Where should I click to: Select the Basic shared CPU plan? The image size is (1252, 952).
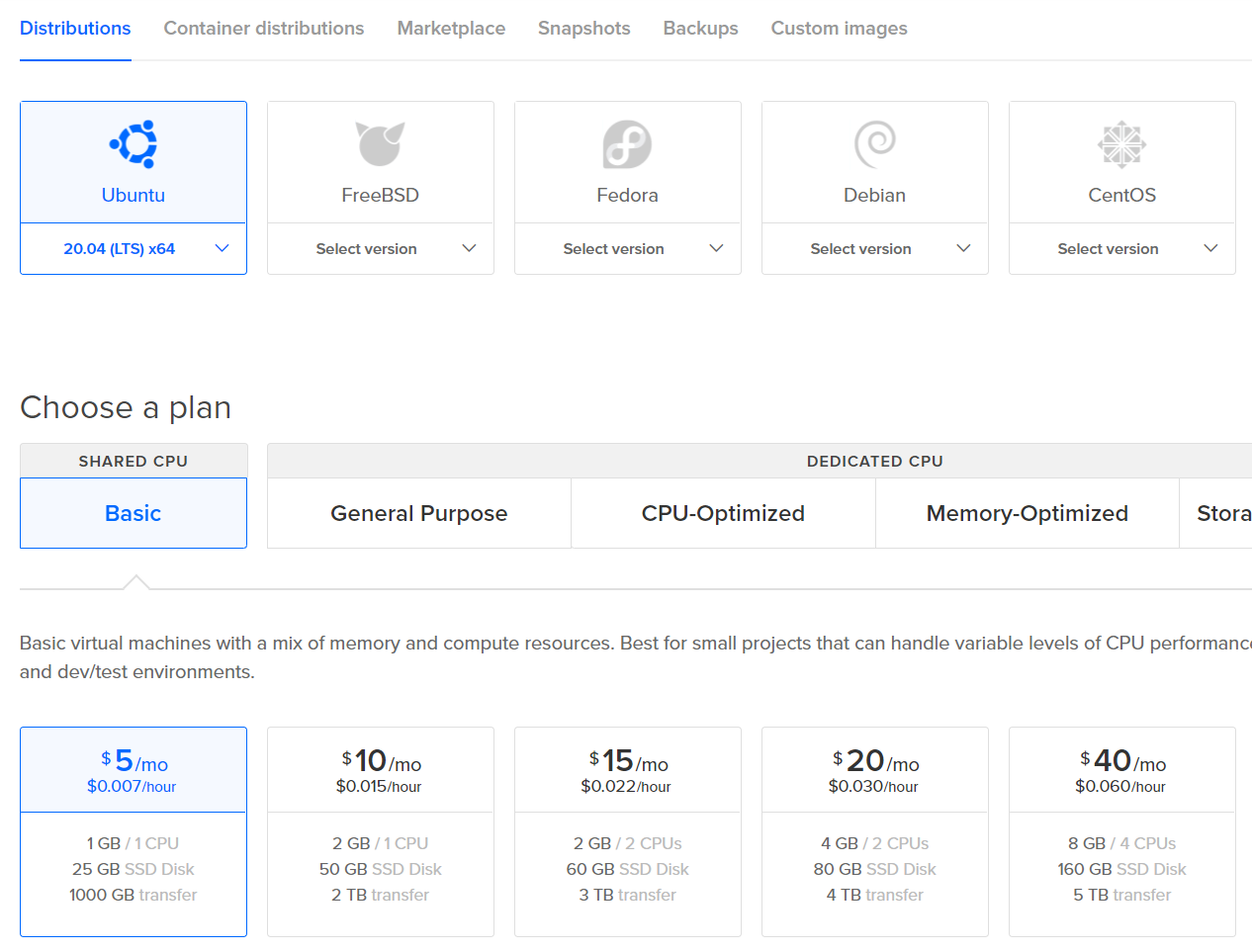134,513
